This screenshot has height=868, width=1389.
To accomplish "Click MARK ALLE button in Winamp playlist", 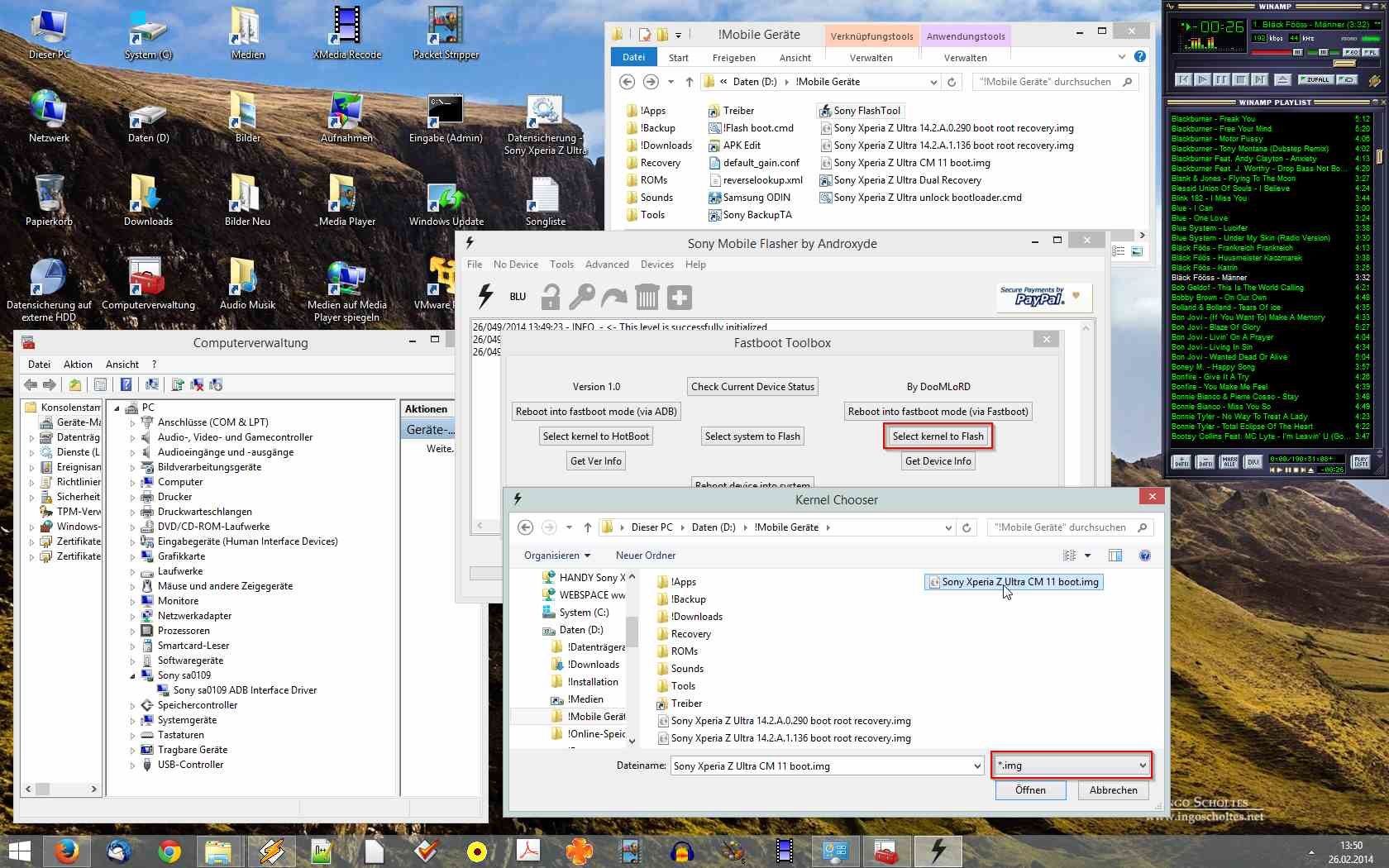I will click(1229, 462).
